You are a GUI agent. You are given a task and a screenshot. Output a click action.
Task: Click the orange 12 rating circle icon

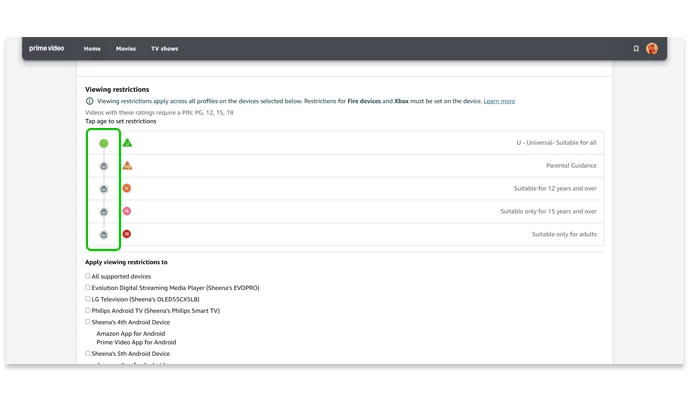[x=127, y=188]
